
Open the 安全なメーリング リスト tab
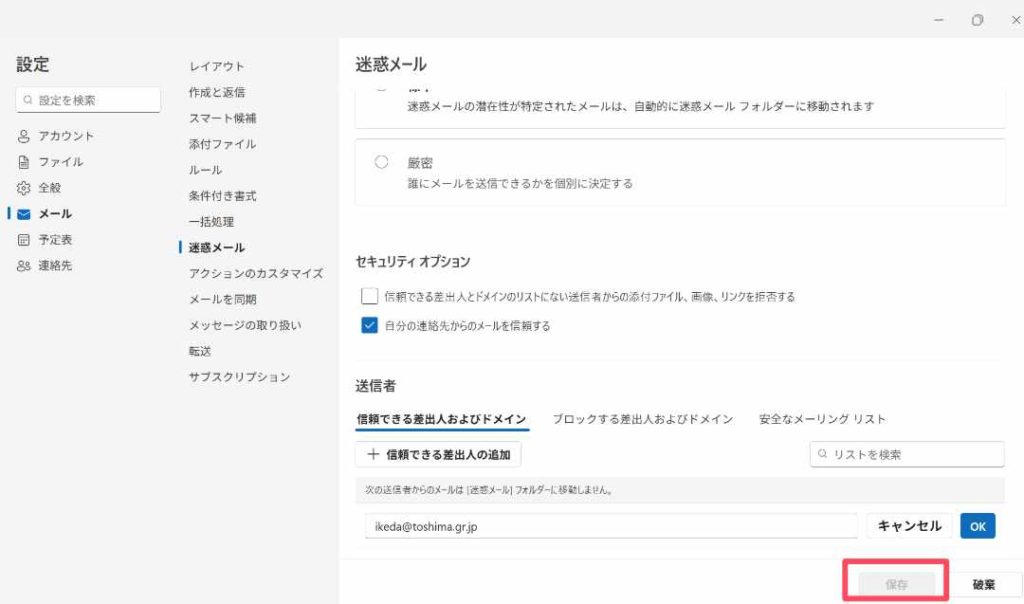pyautogui.click(x=822, y=419)
